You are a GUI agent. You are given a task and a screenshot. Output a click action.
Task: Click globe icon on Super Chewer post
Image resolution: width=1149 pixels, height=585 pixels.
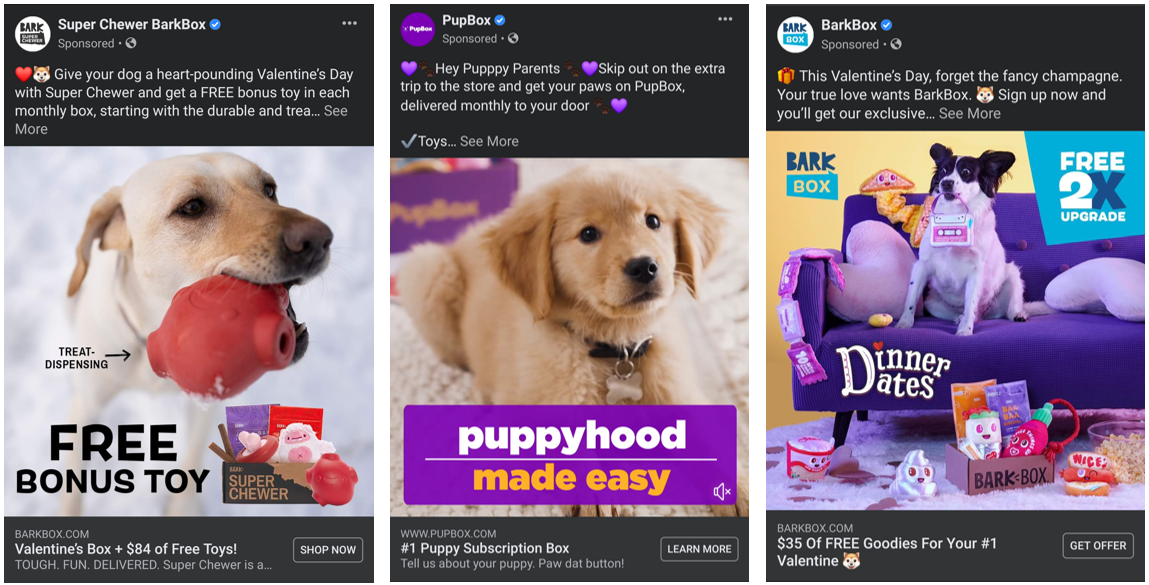(130, 43)
